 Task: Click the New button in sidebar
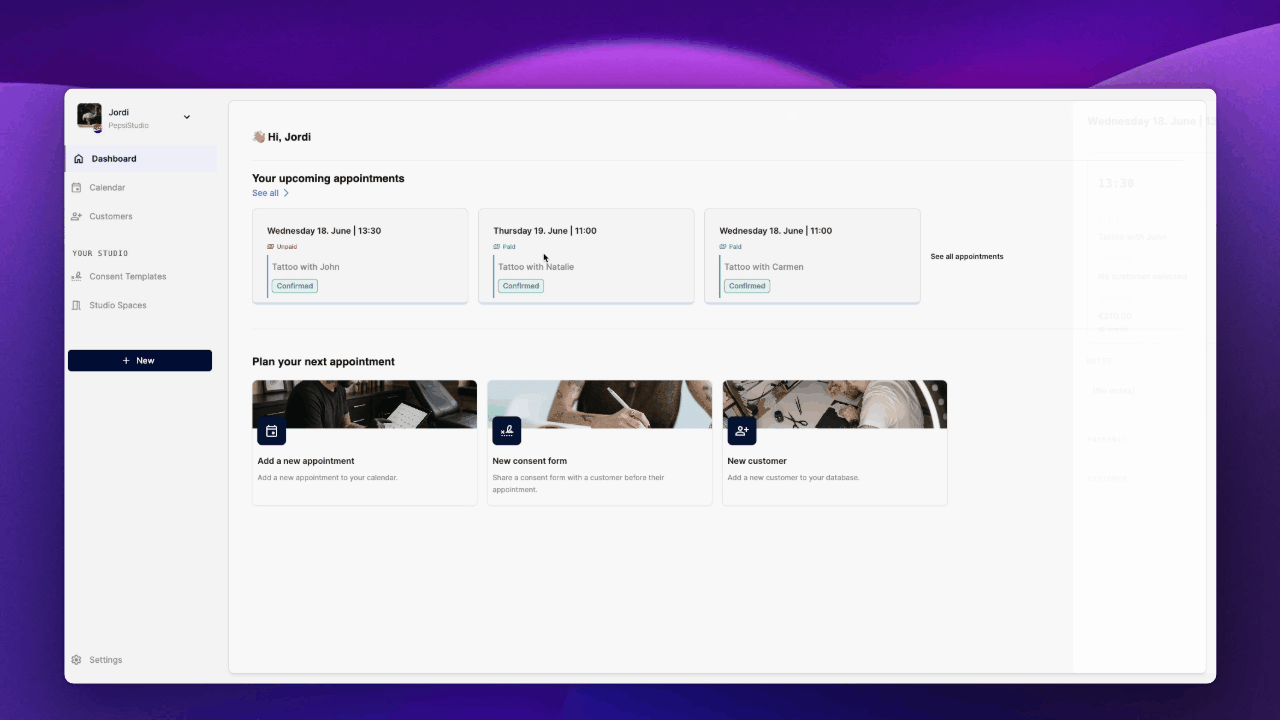(x=140, y=361)
